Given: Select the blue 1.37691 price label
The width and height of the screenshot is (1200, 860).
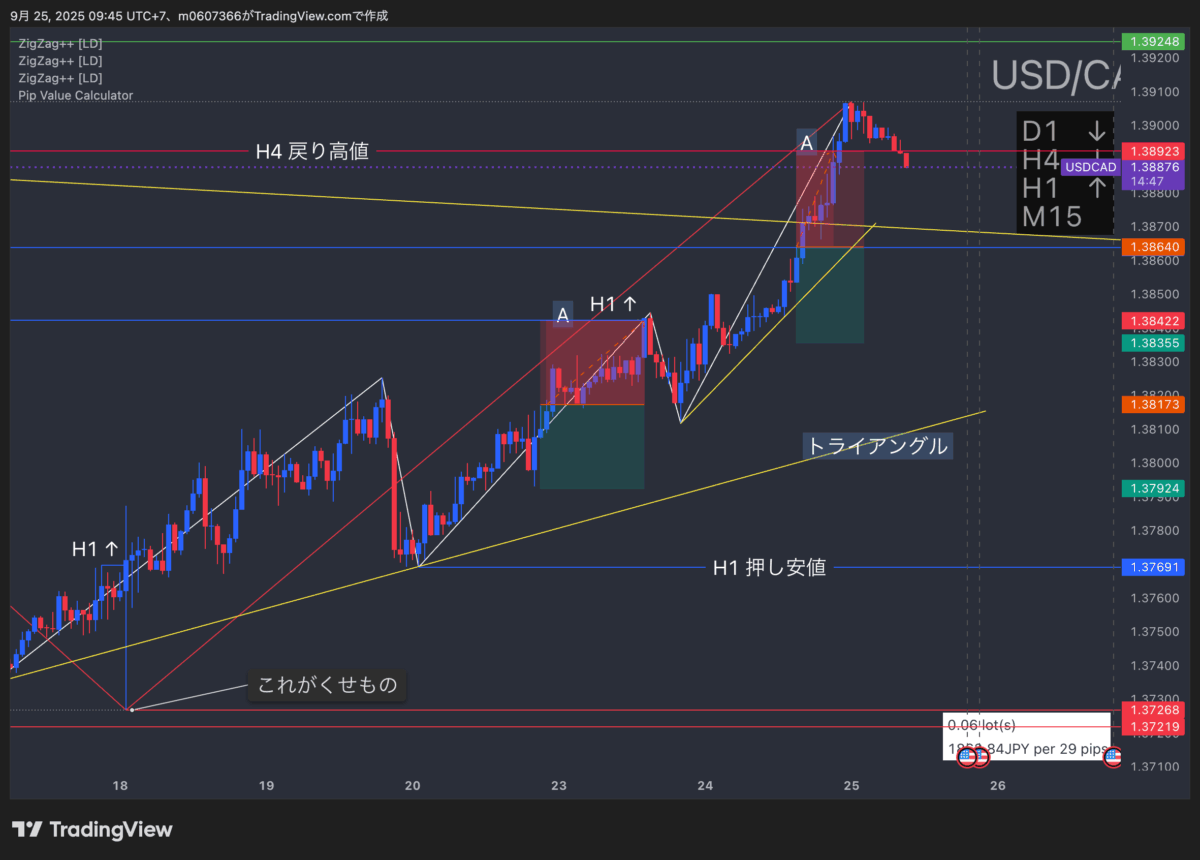Looking at the screenshot, I should [x=1154, y=567].
